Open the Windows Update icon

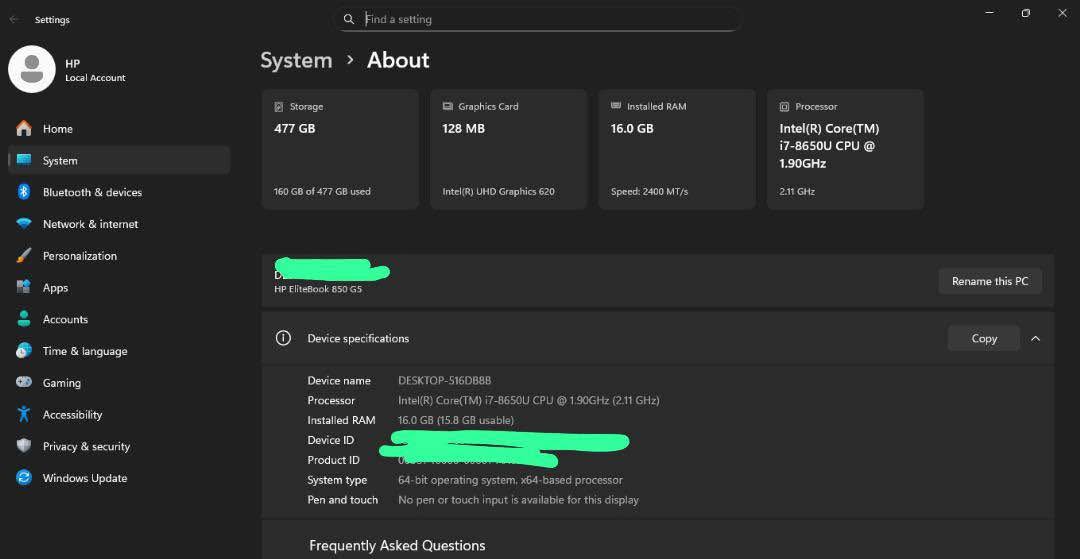[24, 478]
